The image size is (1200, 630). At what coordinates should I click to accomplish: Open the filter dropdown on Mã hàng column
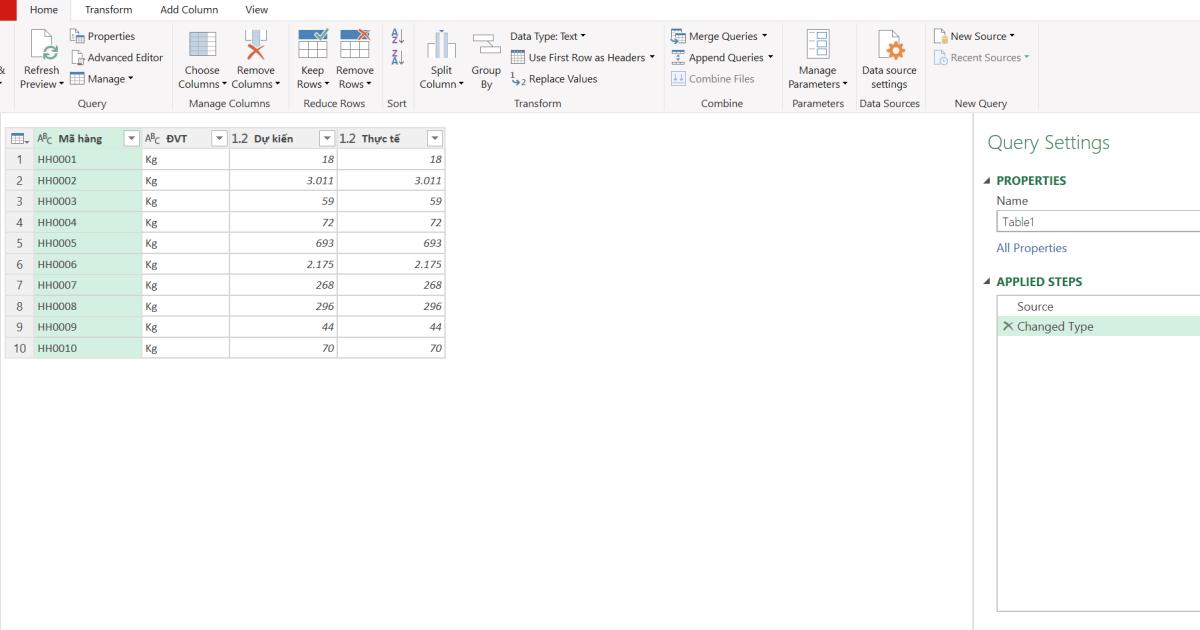point(129,138)
